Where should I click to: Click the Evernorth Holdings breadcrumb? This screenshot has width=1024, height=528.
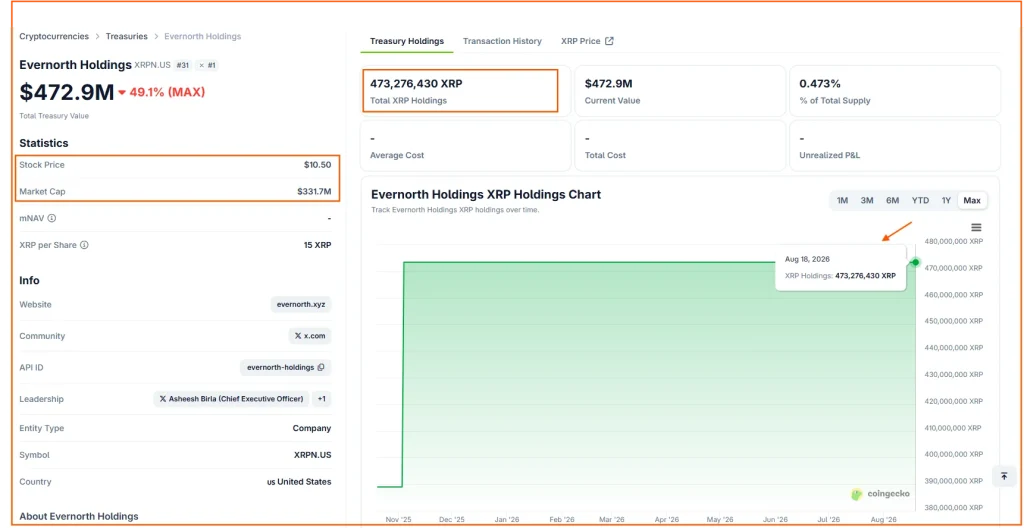point(202,37)
